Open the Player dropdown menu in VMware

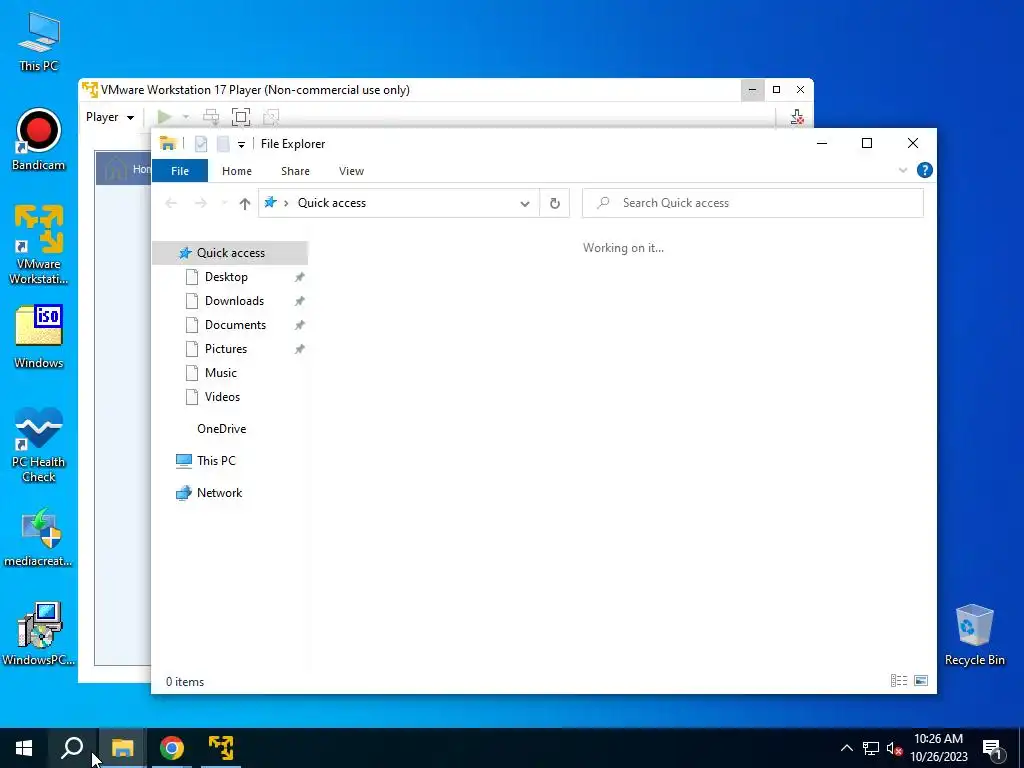click(x=110, y=117)
